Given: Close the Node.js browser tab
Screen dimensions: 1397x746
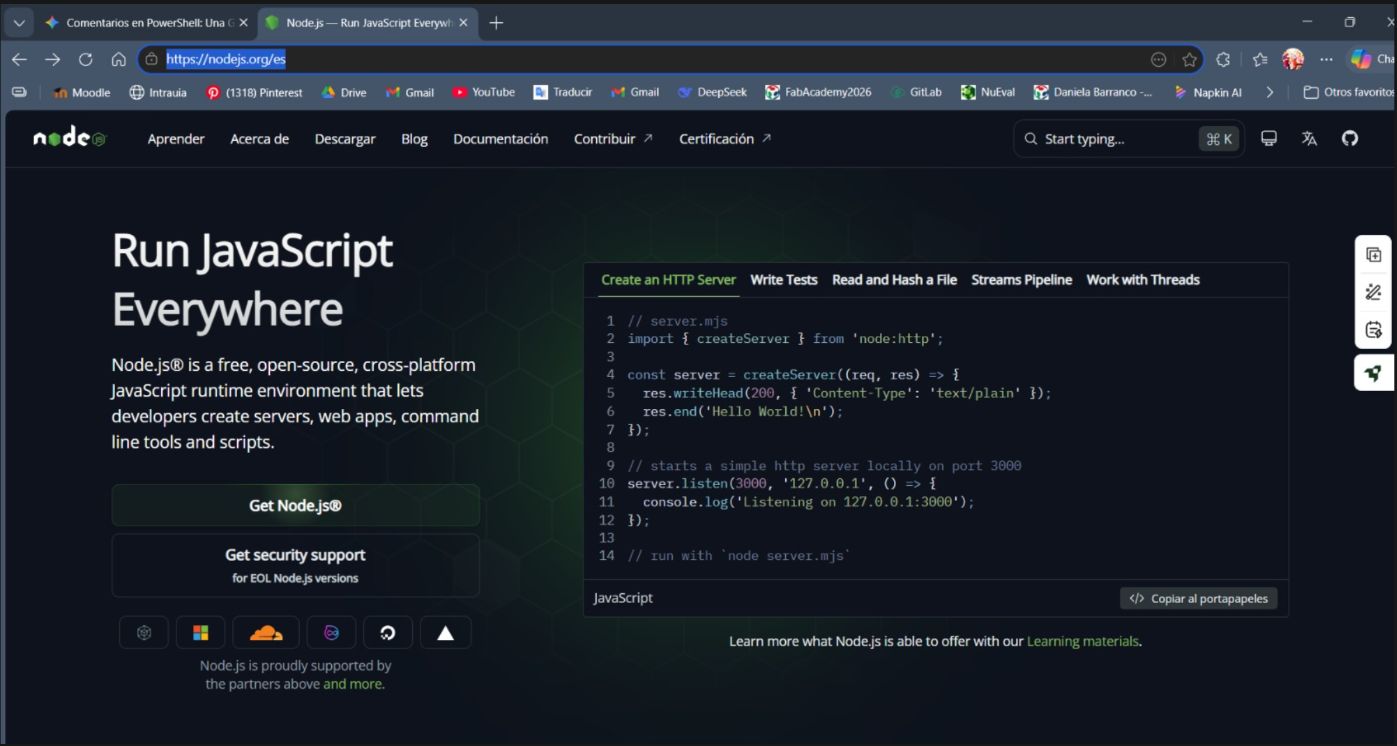Looking at the screenshot, I should (463, 23).
